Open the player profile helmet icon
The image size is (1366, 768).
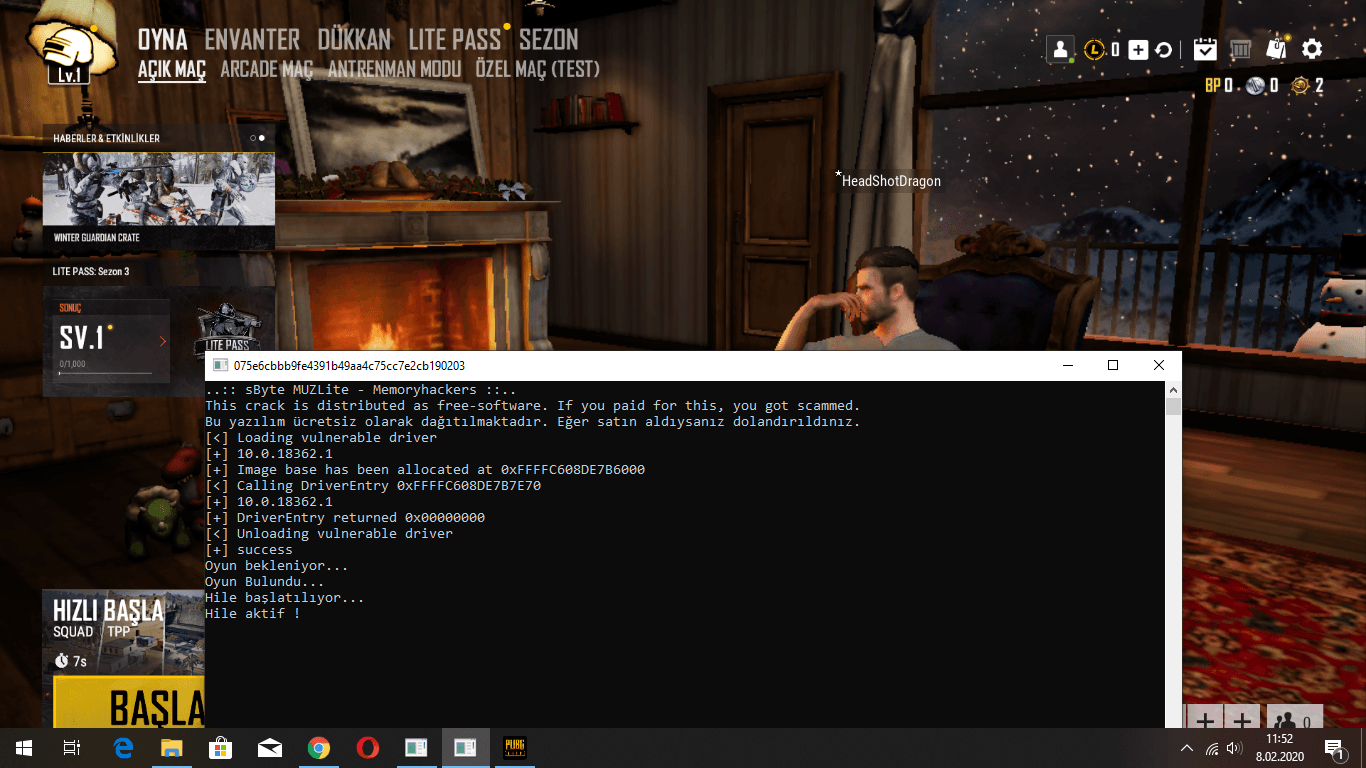68,46
